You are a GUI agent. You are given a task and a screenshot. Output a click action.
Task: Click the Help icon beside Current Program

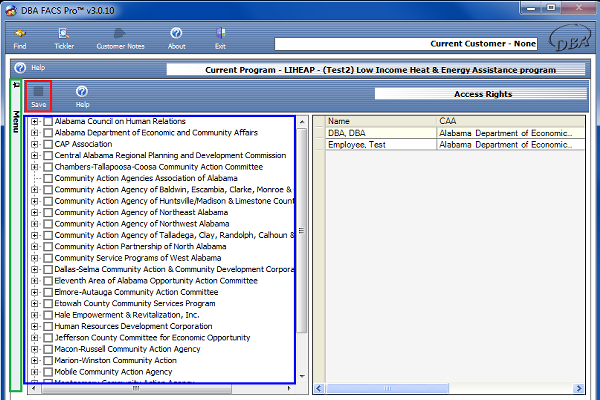[20, 68]
